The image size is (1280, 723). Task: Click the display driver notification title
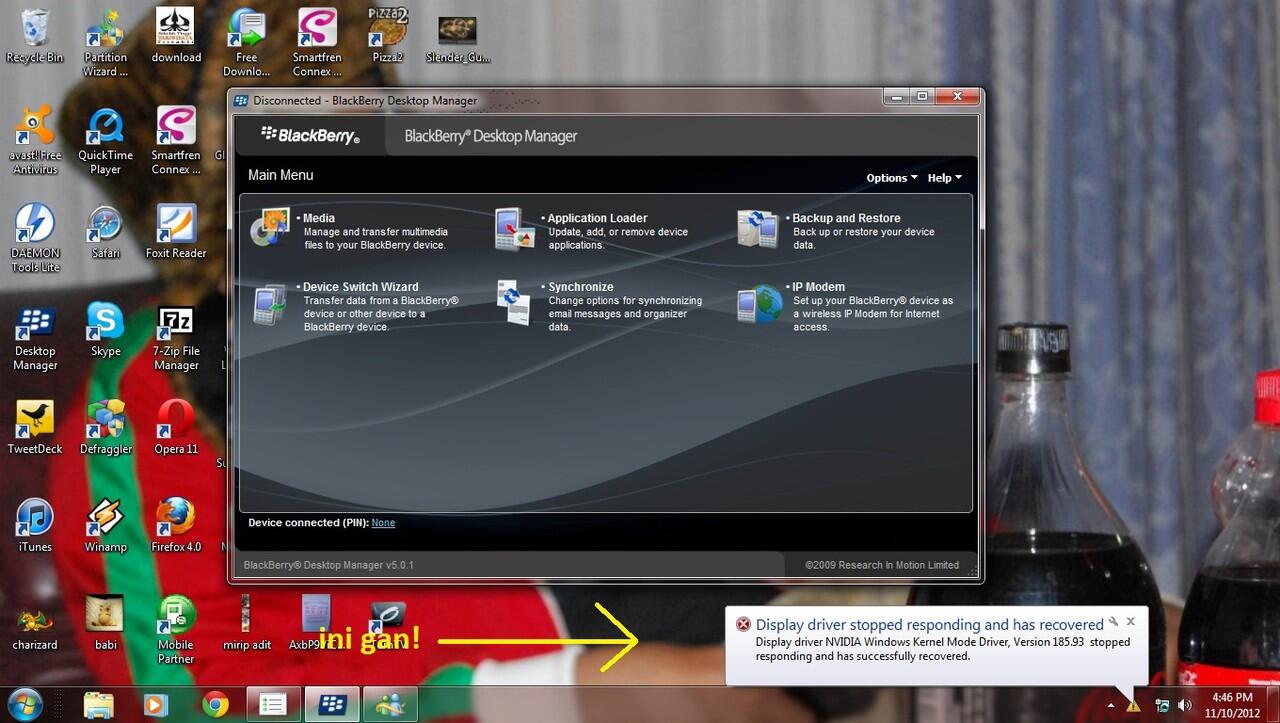pos(929,625)
